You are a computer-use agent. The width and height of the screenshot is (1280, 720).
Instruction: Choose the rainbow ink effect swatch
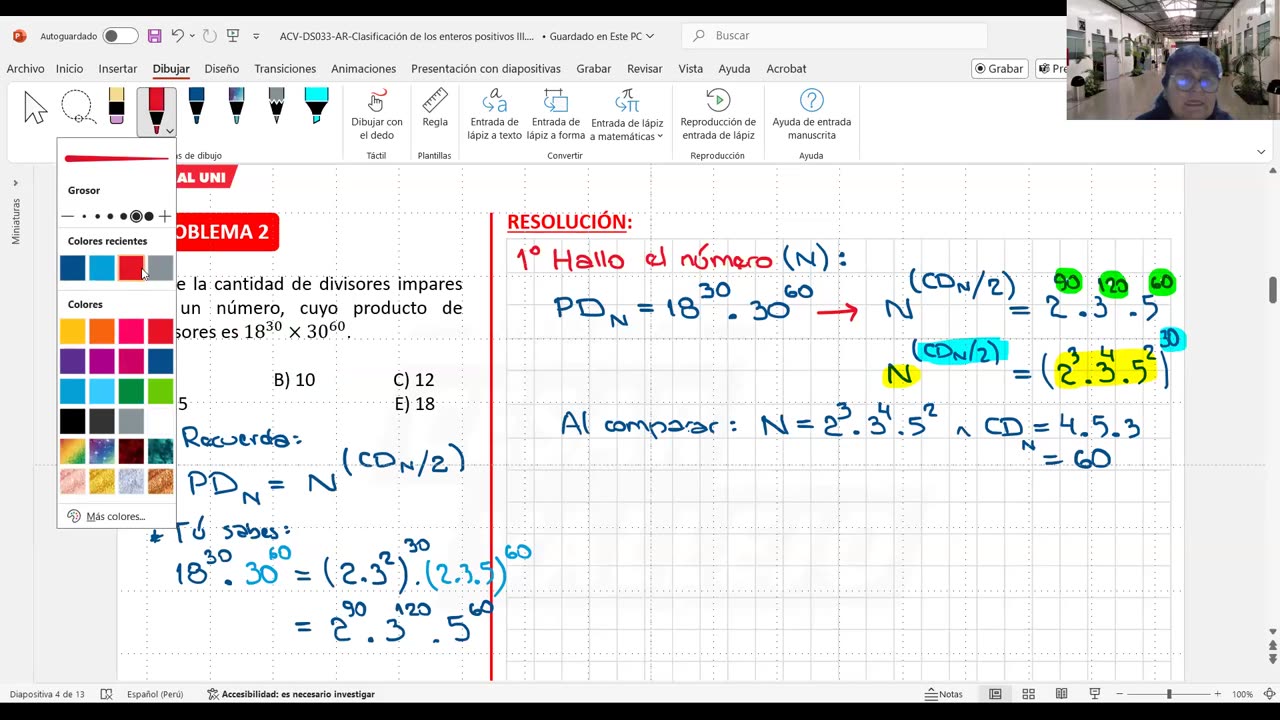pyautogui.click(x=72, y=451)
